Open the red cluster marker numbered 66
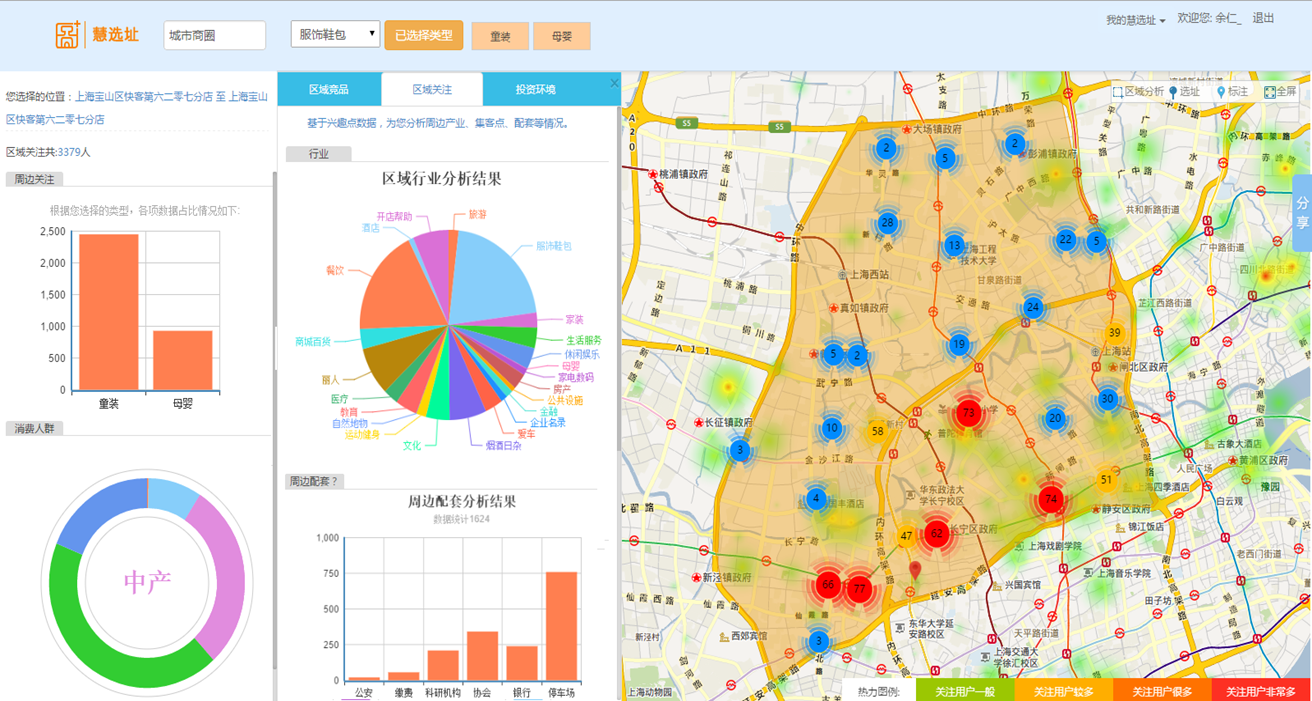This screenshot has width=1312, height=701. pos(827,584)
